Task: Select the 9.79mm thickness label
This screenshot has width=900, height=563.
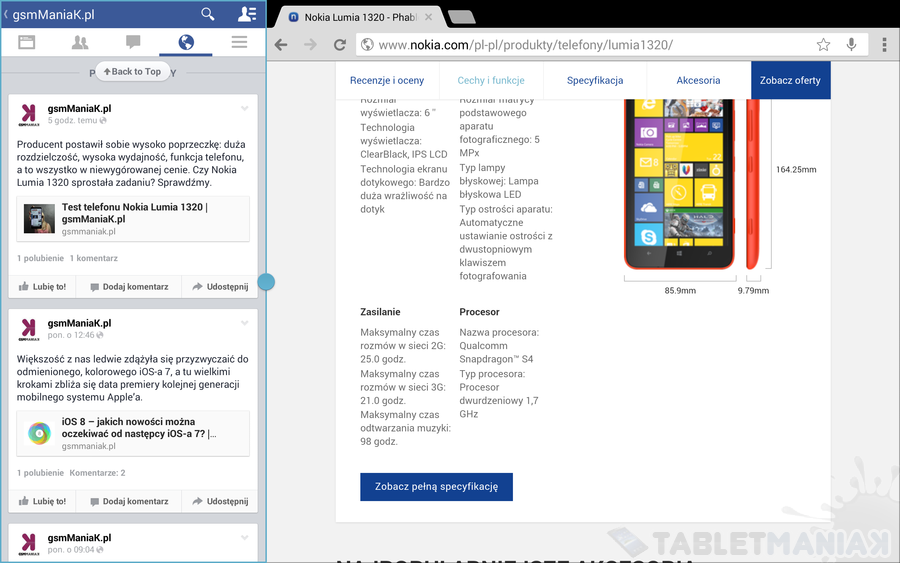Action: (x=753, y=290)
